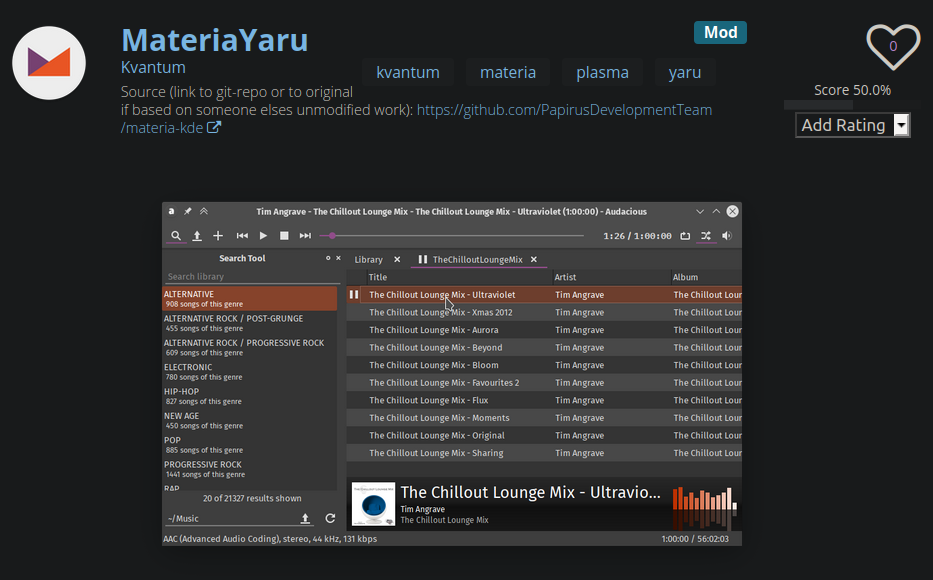Click the seek slider handle
The image size is (933, 580).
click(332, 236)
